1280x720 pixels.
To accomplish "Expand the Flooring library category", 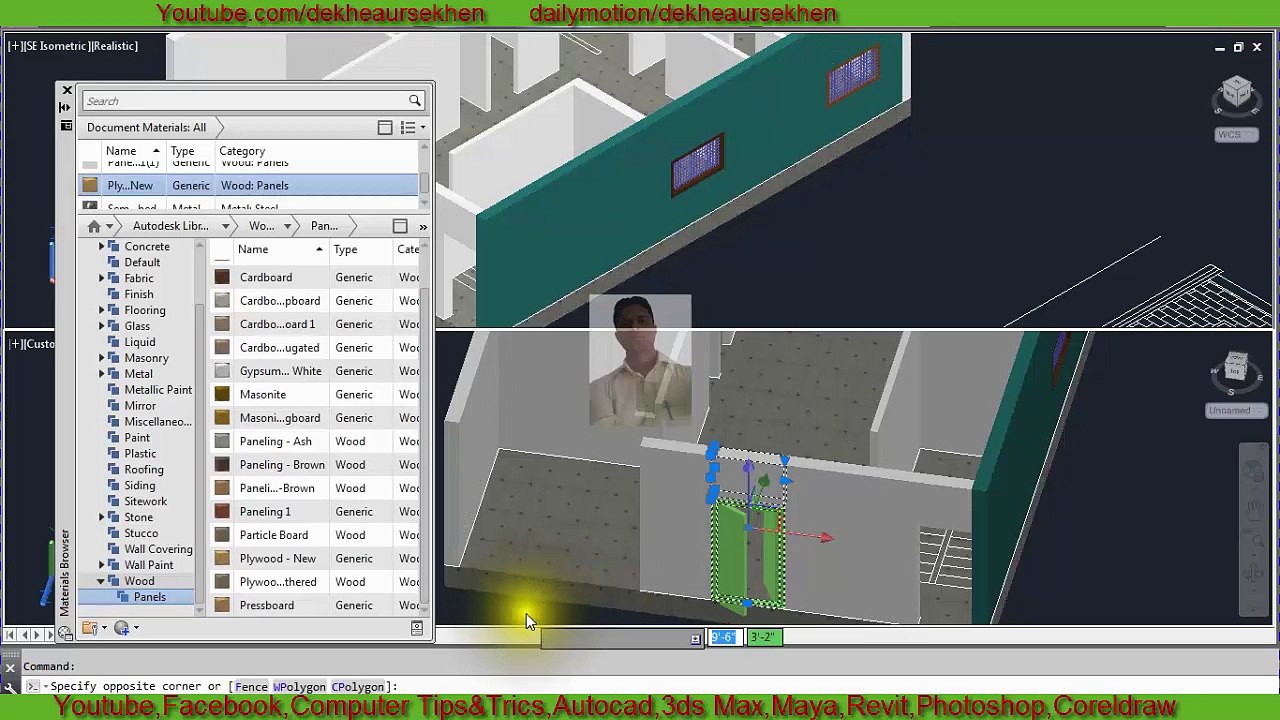I will click(x=101, y=310).
